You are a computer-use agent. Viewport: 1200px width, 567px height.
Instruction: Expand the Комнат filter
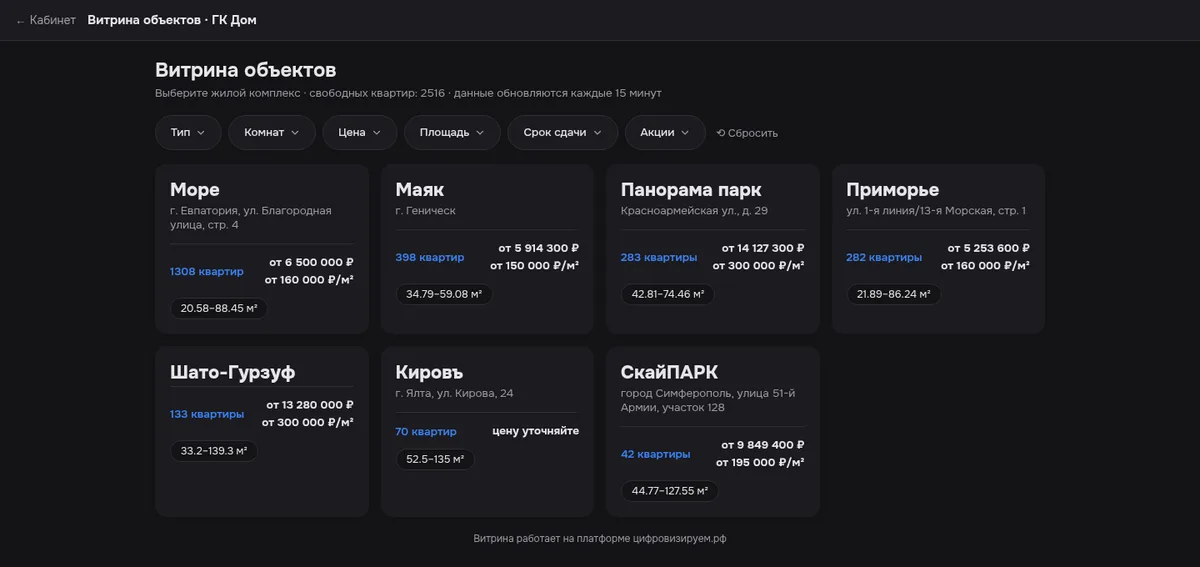pos(272,132)
